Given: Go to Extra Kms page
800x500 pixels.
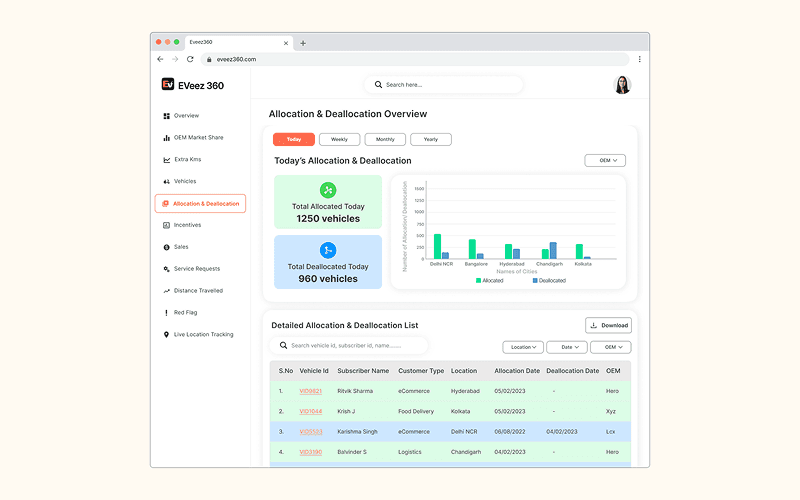Looking at the screenshot, I should click(x=182, y=160).
